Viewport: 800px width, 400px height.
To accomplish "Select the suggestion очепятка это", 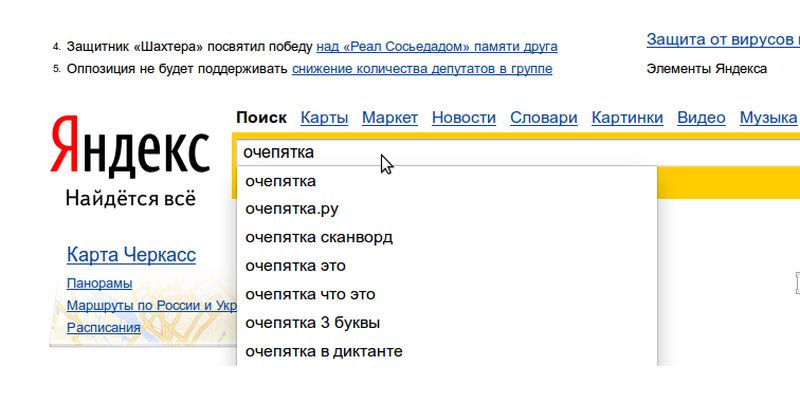I will [447, 266].
